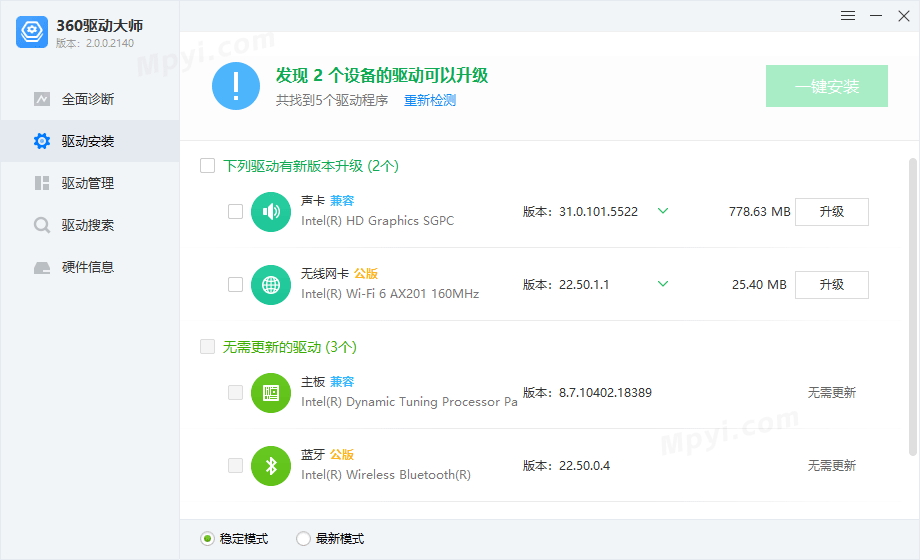
Task: Select all drivers under 下列驱动有新版本升级
Action: point(208,166)
